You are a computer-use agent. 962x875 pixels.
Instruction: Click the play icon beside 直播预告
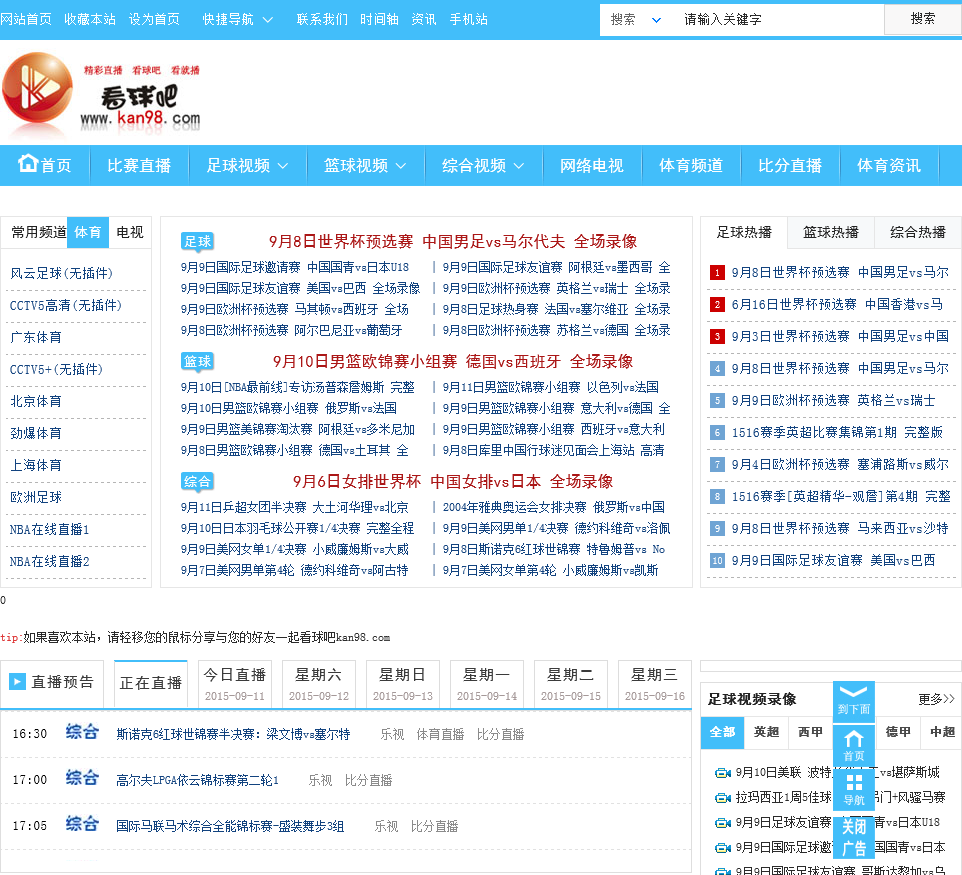[17, 681]
